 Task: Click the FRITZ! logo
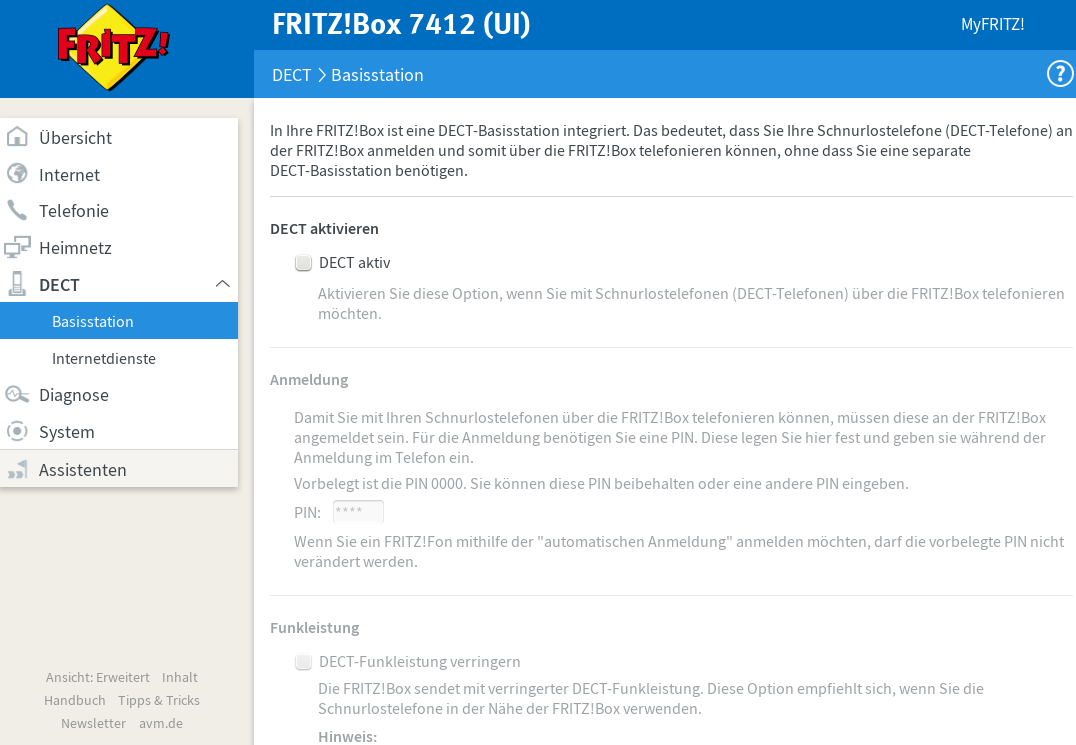[113, 47]
